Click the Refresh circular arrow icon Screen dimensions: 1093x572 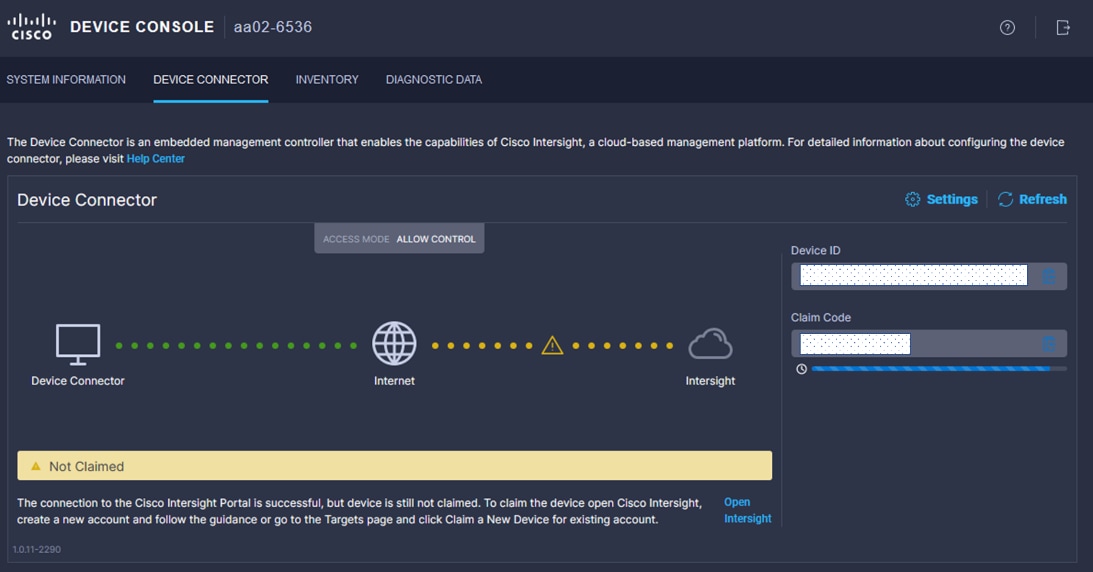(x=1005, y=199)
